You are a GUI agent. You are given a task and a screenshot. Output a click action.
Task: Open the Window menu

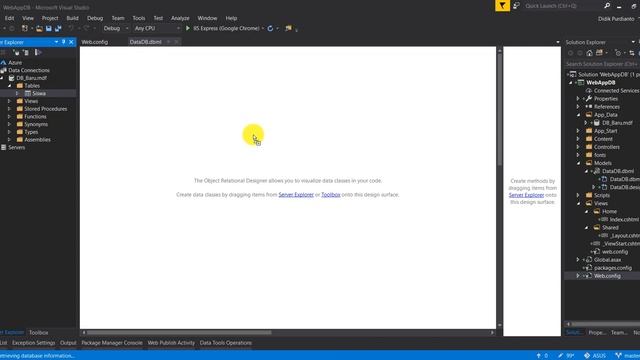[x=207, y=18]
